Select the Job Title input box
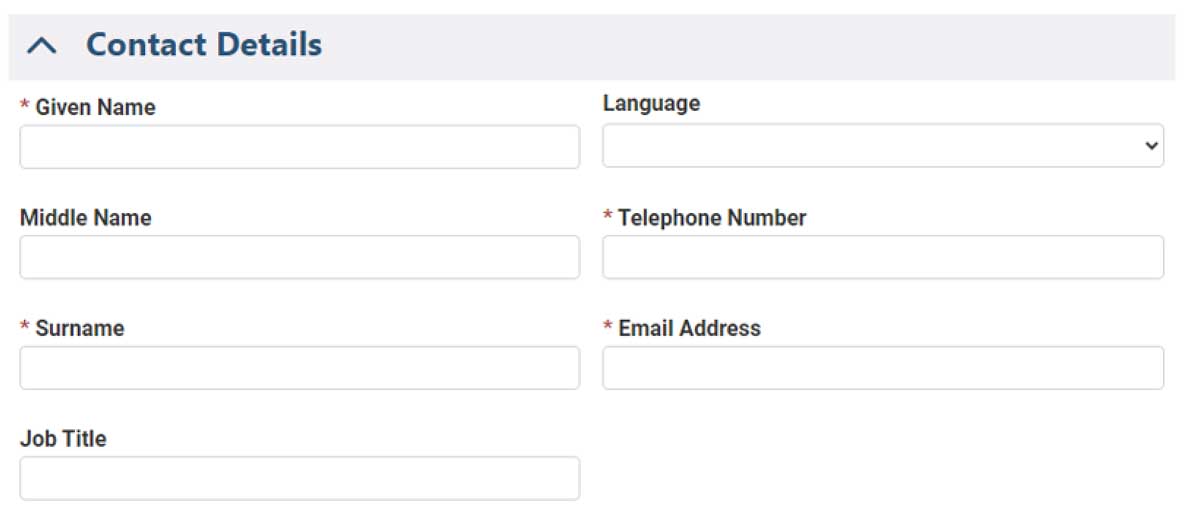1200x524 pixels. pos(300,478)
